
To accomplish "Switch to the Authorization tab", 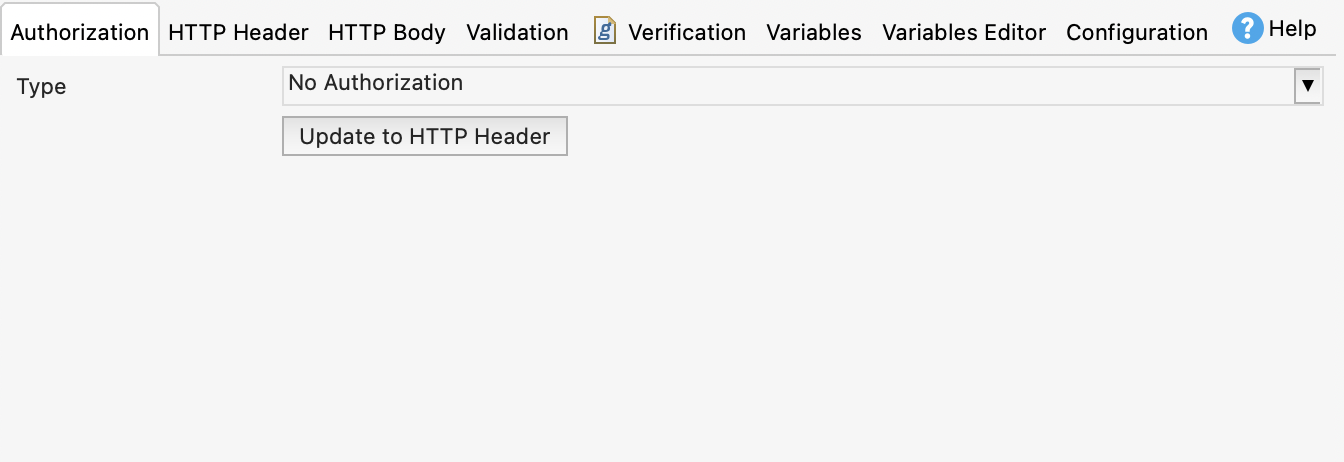I will (x=80, y=32).
